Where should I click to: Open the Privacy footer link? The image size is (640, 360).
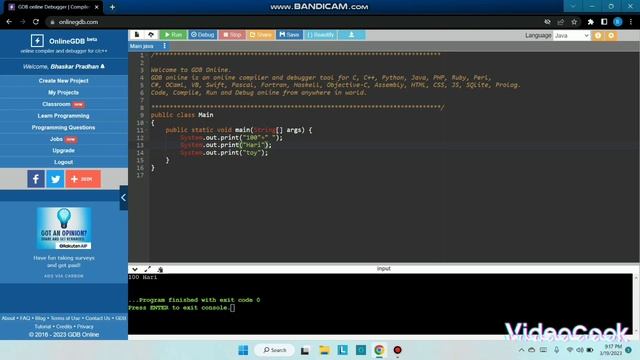(85, 326)
